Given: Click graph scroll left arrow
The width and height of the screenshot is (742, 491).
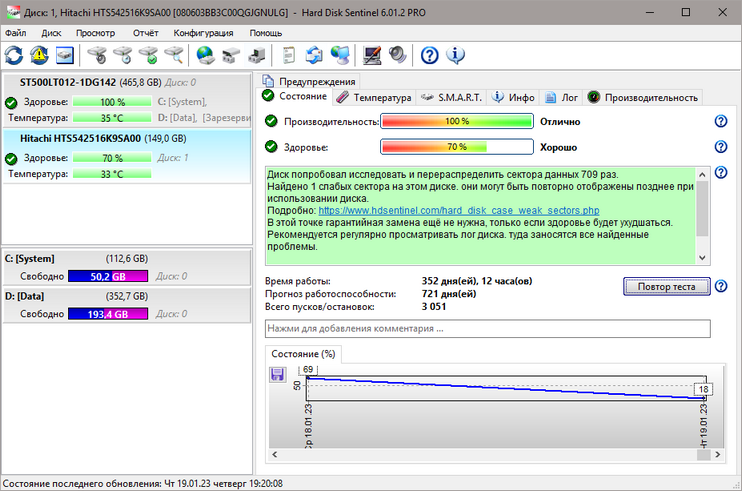Looking at the screenshot, I should point(274,455).
